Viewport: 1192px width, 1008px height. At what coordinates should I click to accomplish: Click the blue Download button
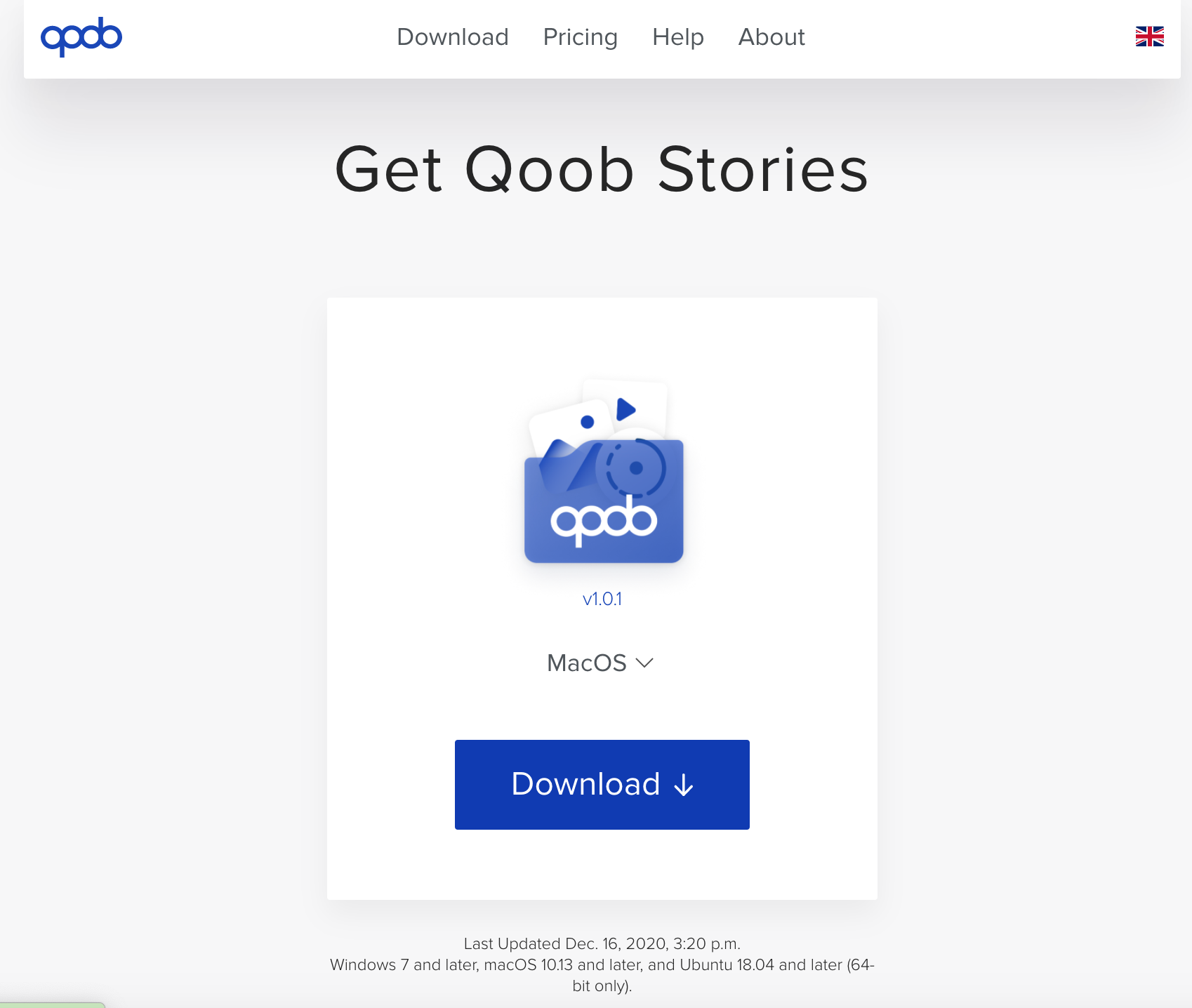[602, 785]
